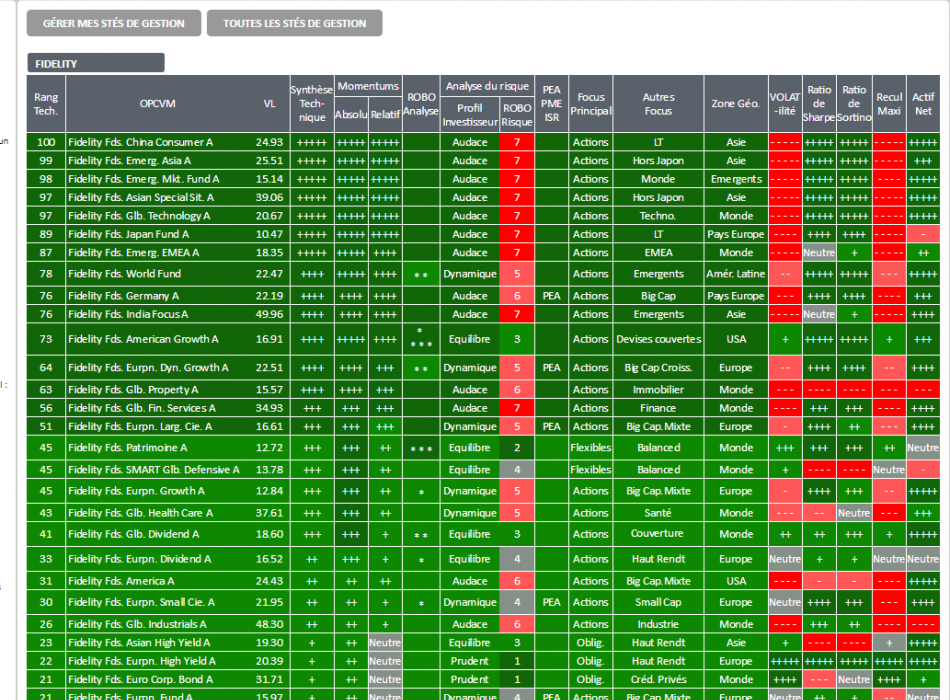Click the Ratio de Sharpe header

[819, 104]
